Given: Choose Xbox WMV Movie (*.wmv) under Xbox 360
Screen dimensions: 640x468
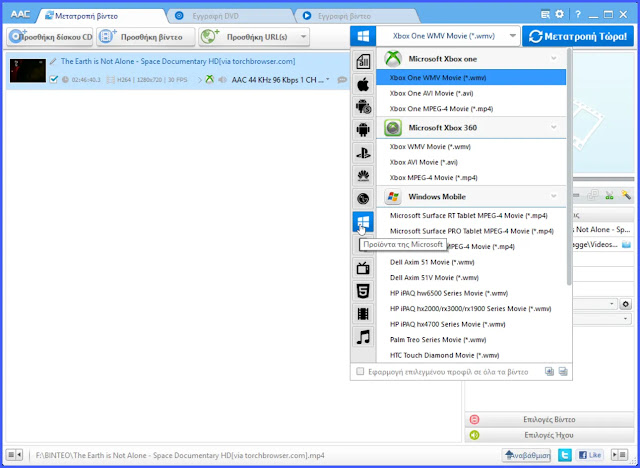Looking at the screenshot, I should click(x=471, y=146).
